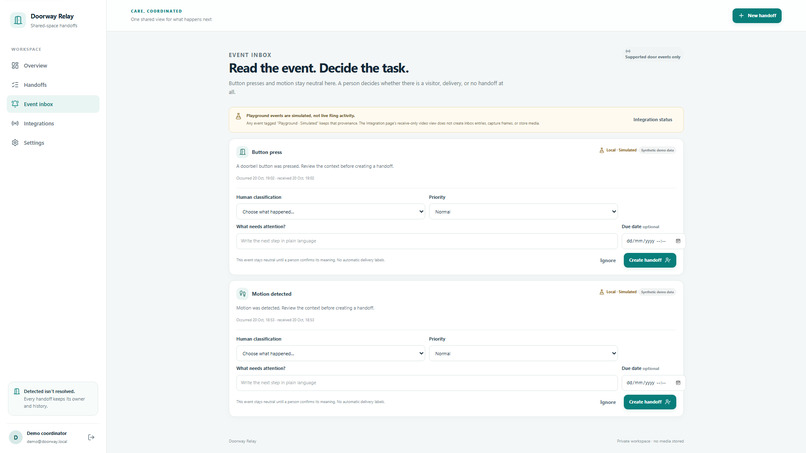
Task: Focus the attention field under Button press
Action: (427, 241)
